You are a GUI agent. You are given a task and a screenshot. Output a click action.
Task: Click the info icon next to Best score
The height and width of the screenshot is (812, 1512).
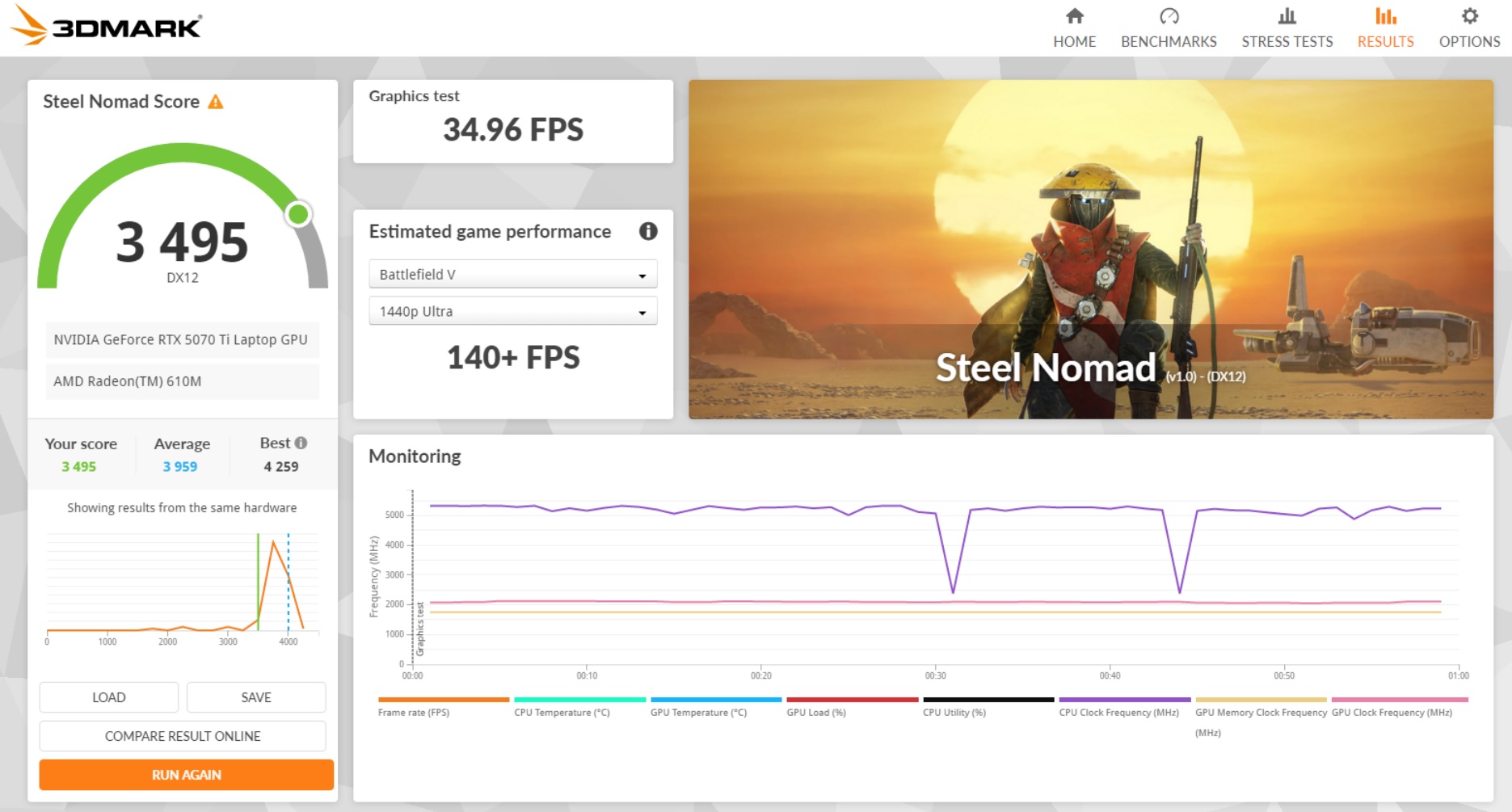pyautogui.click(x=301, y=443)
